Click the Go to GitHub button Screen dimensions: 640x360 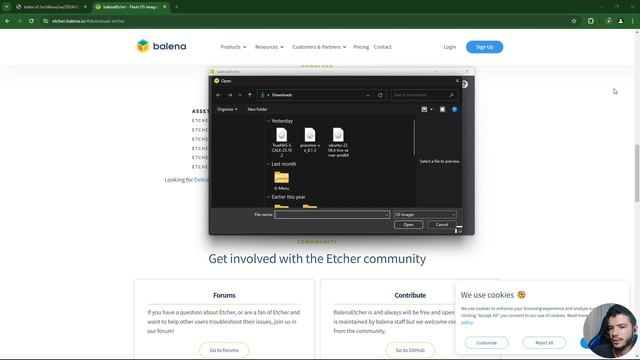410,350
